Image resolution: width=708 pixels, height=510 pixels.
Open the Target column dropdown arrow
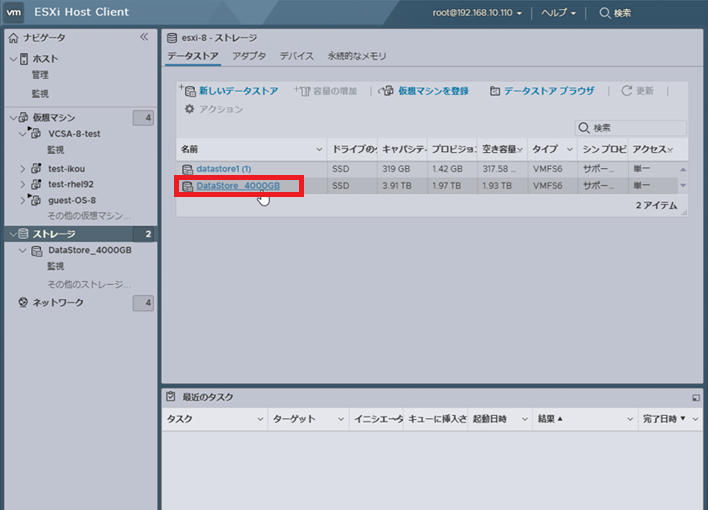341,419
